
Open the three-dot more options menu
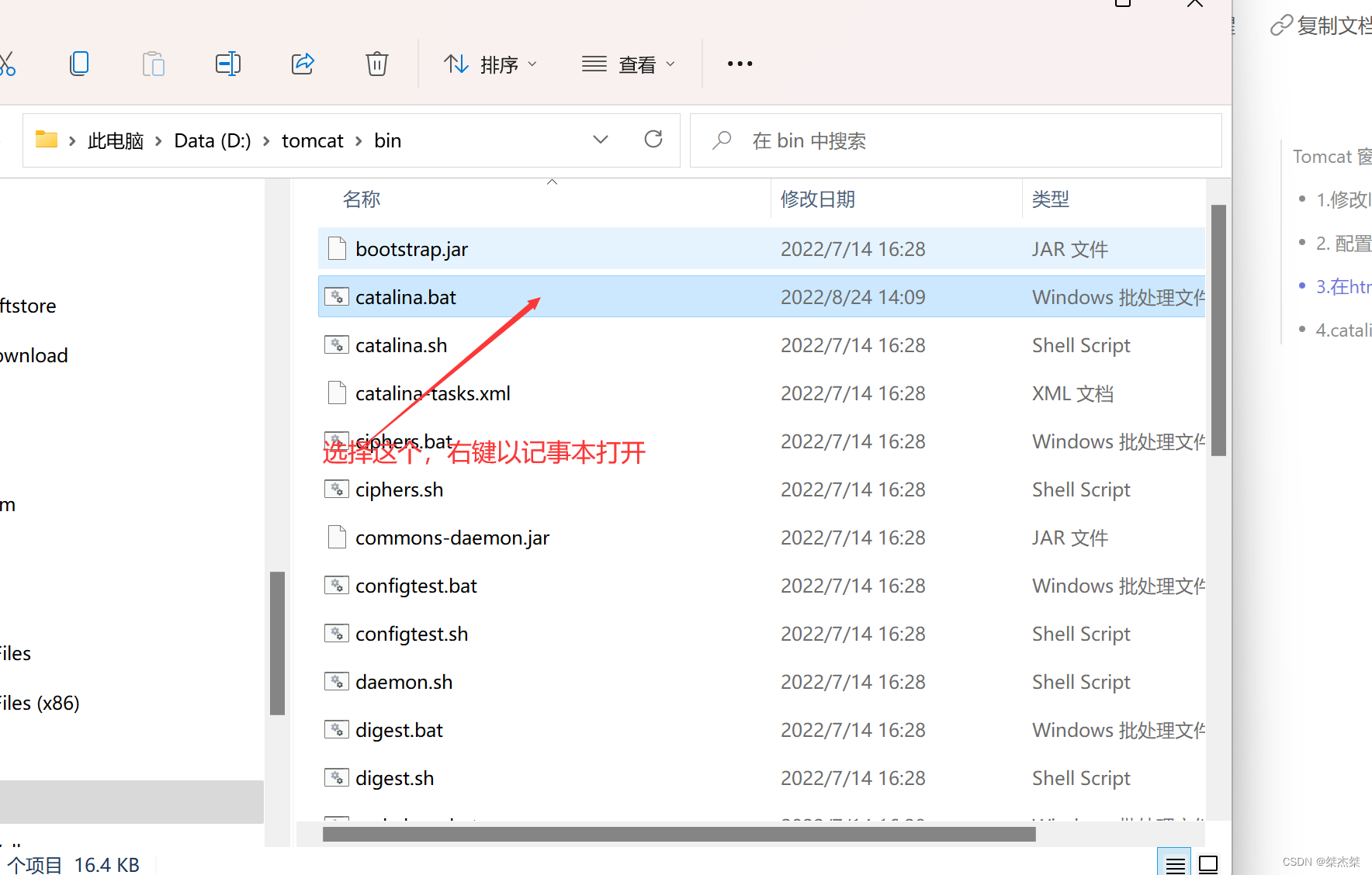(740, 64)
